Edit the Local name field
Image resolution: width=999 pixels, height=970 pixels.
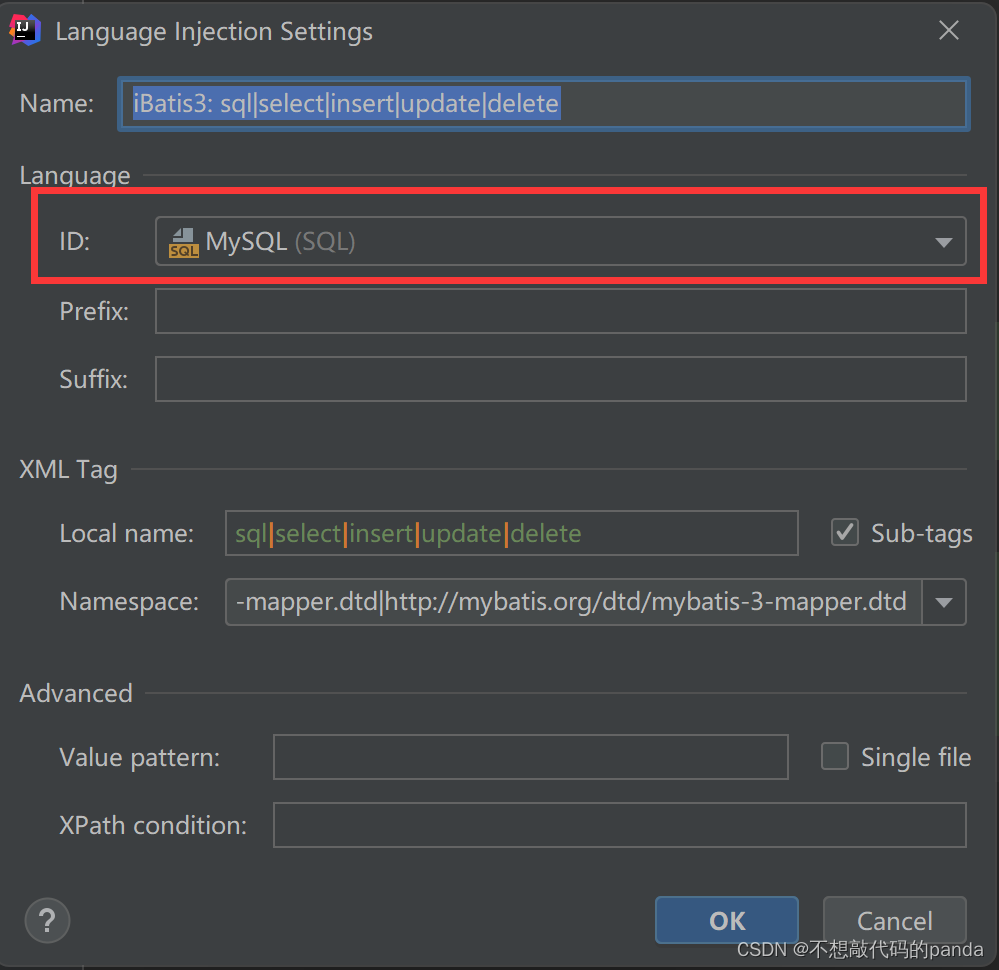(x=512, y=533)
